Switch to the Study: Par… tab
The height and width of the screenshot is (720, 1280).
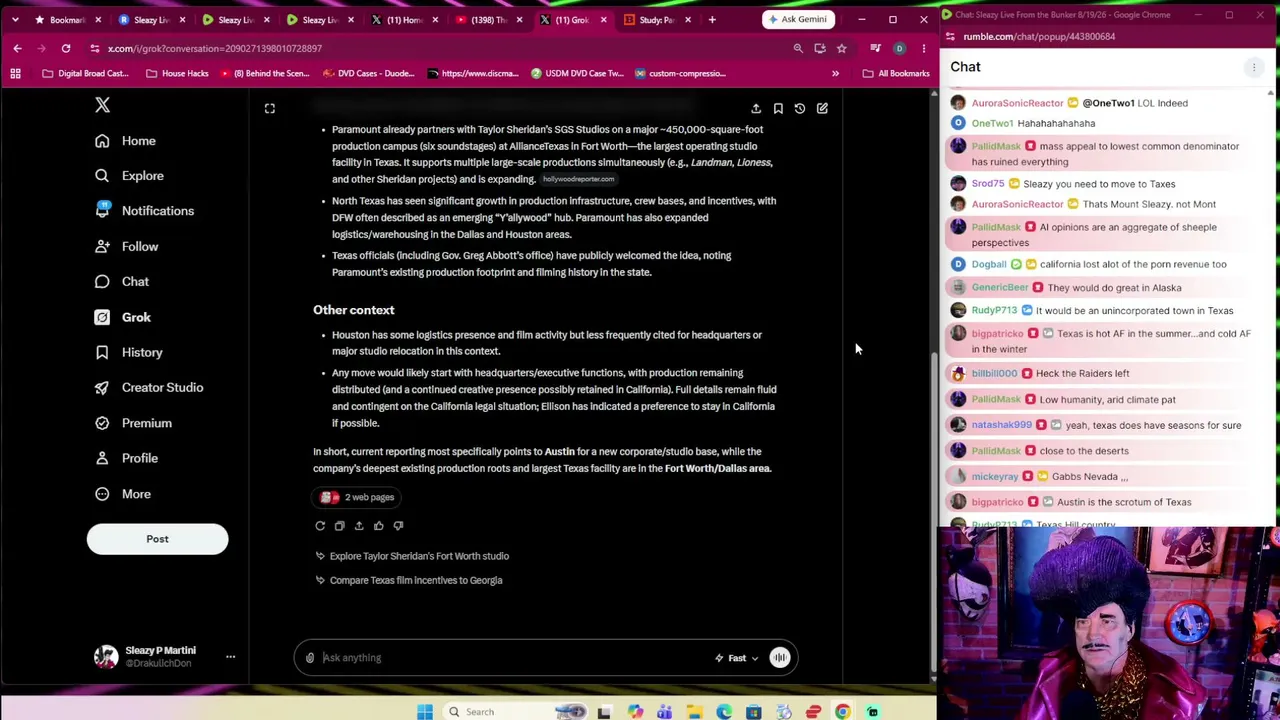657,20
